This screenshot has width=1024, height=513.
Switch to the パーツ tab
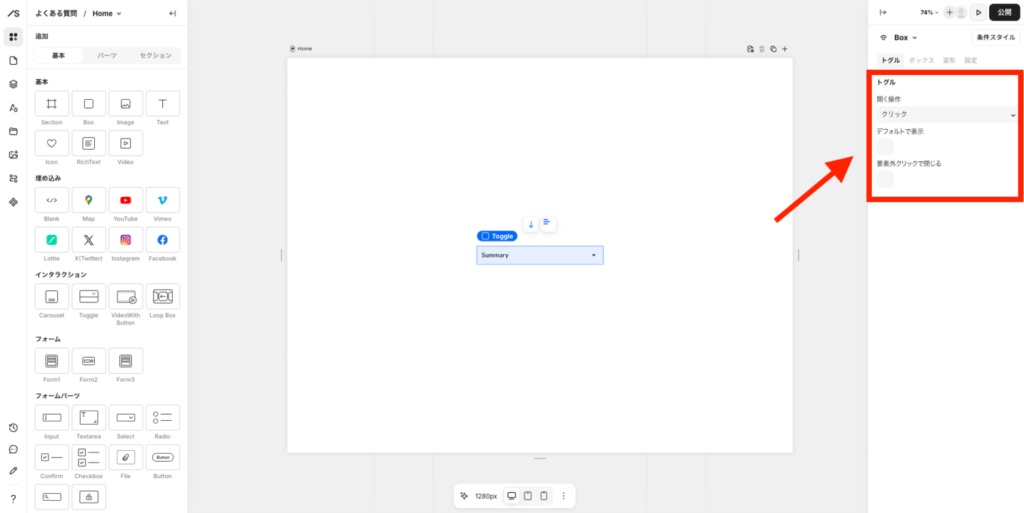[107, 55]
